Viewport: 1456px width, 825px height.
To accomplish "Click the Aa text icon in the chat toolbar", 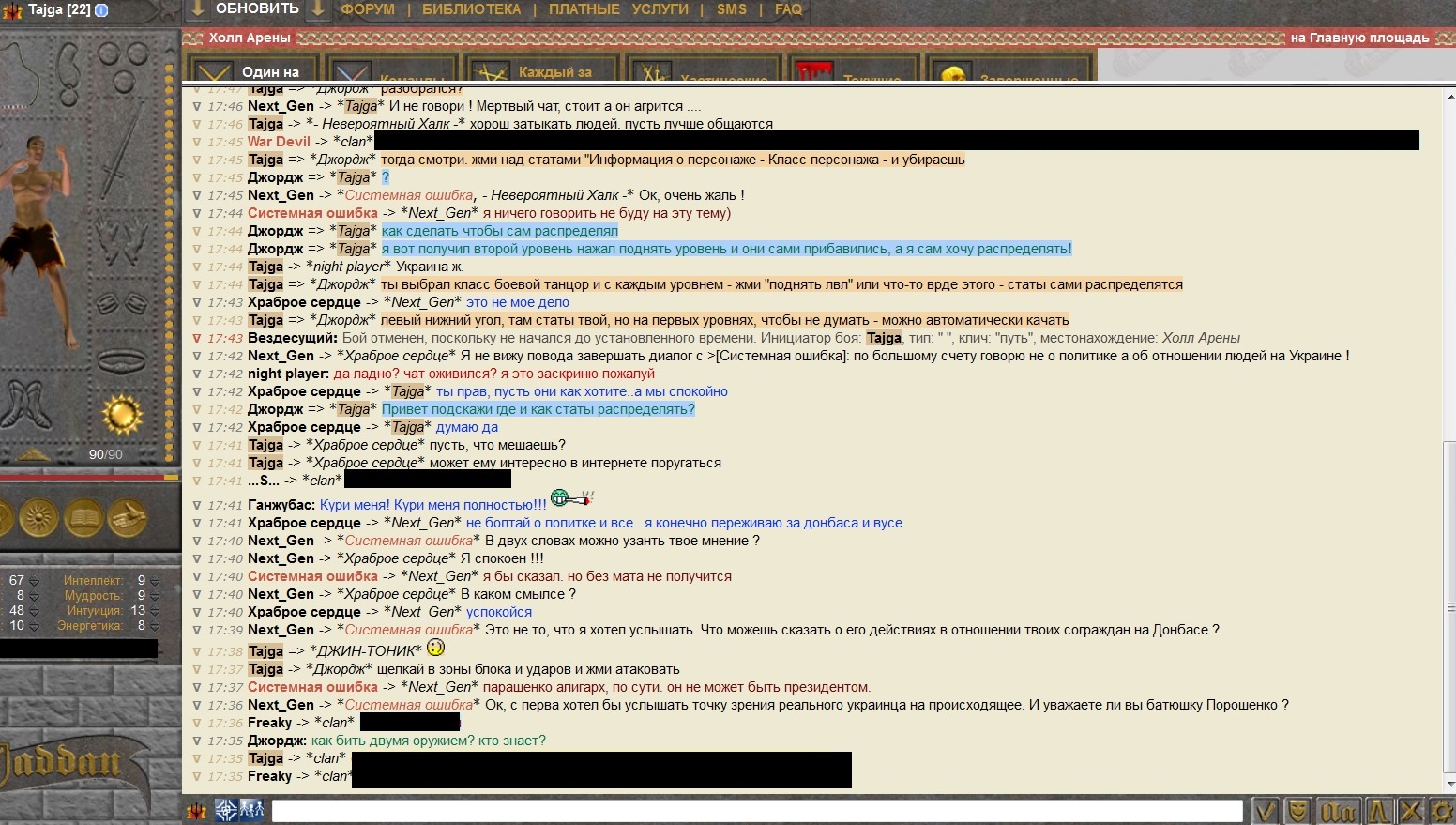I will (1339, 811).
